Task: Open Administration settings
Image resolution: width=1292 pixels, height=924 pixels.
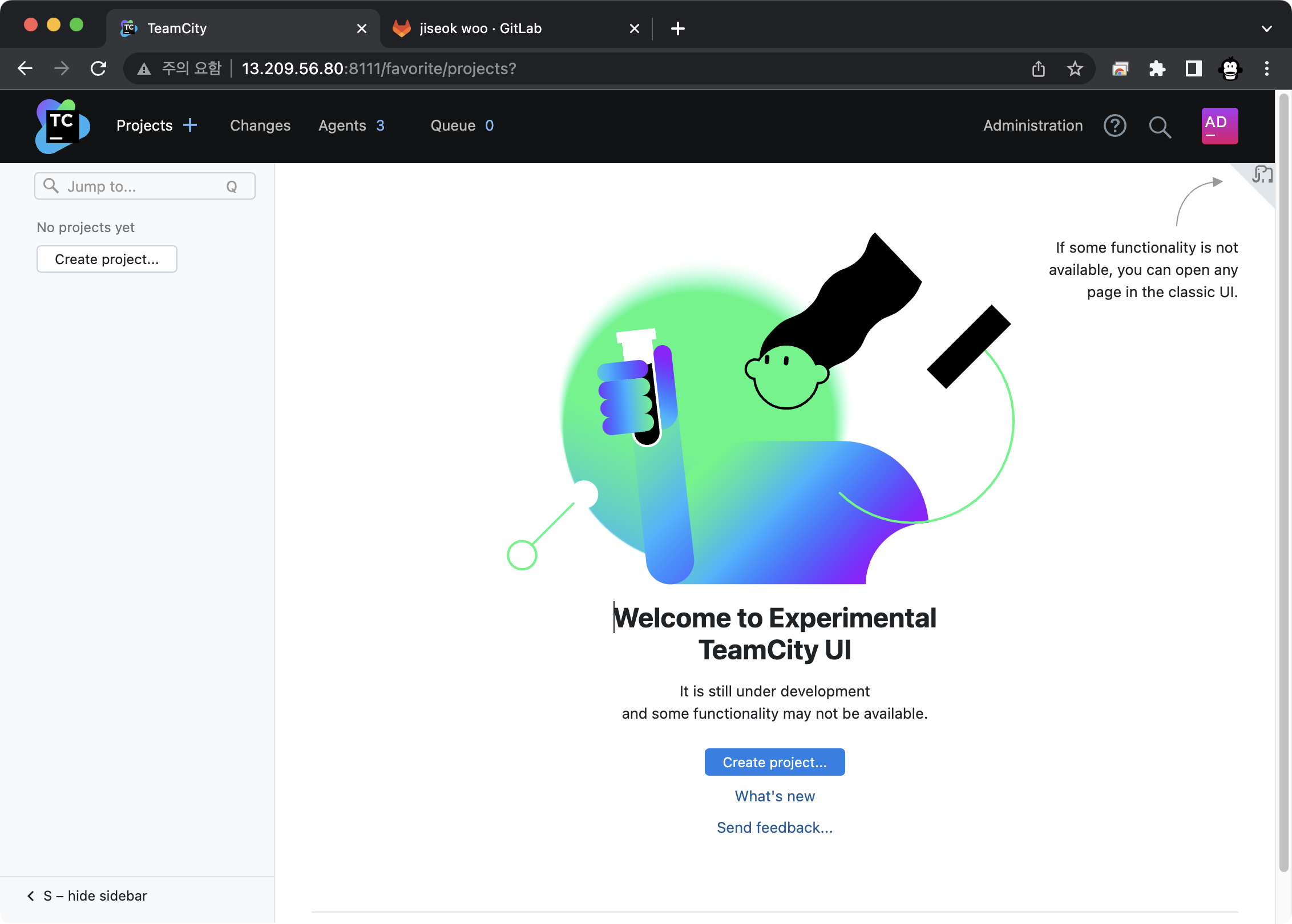Action: (x=1033, y=125)
